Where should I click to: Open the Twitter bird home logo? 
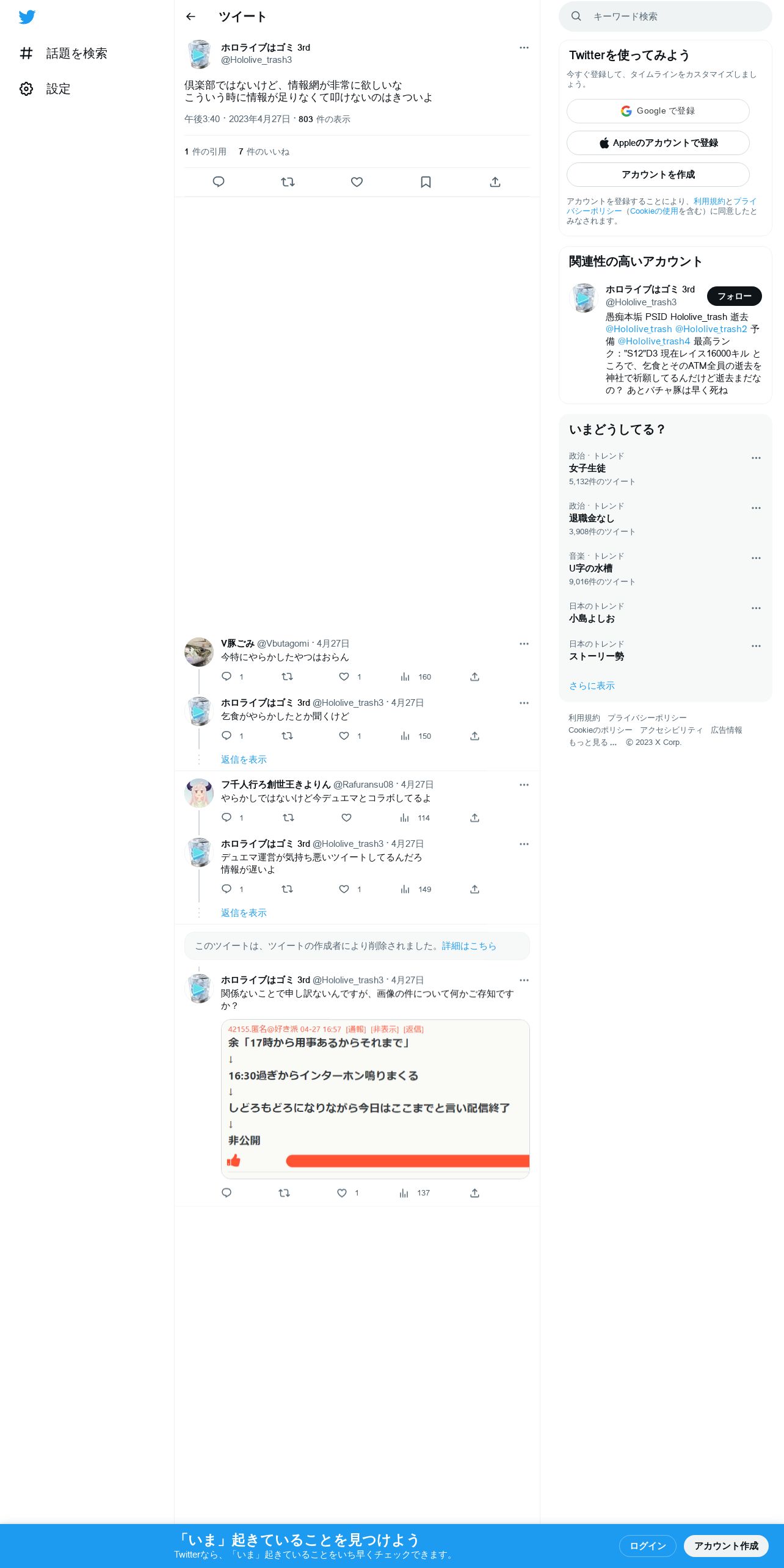(27, 17)
